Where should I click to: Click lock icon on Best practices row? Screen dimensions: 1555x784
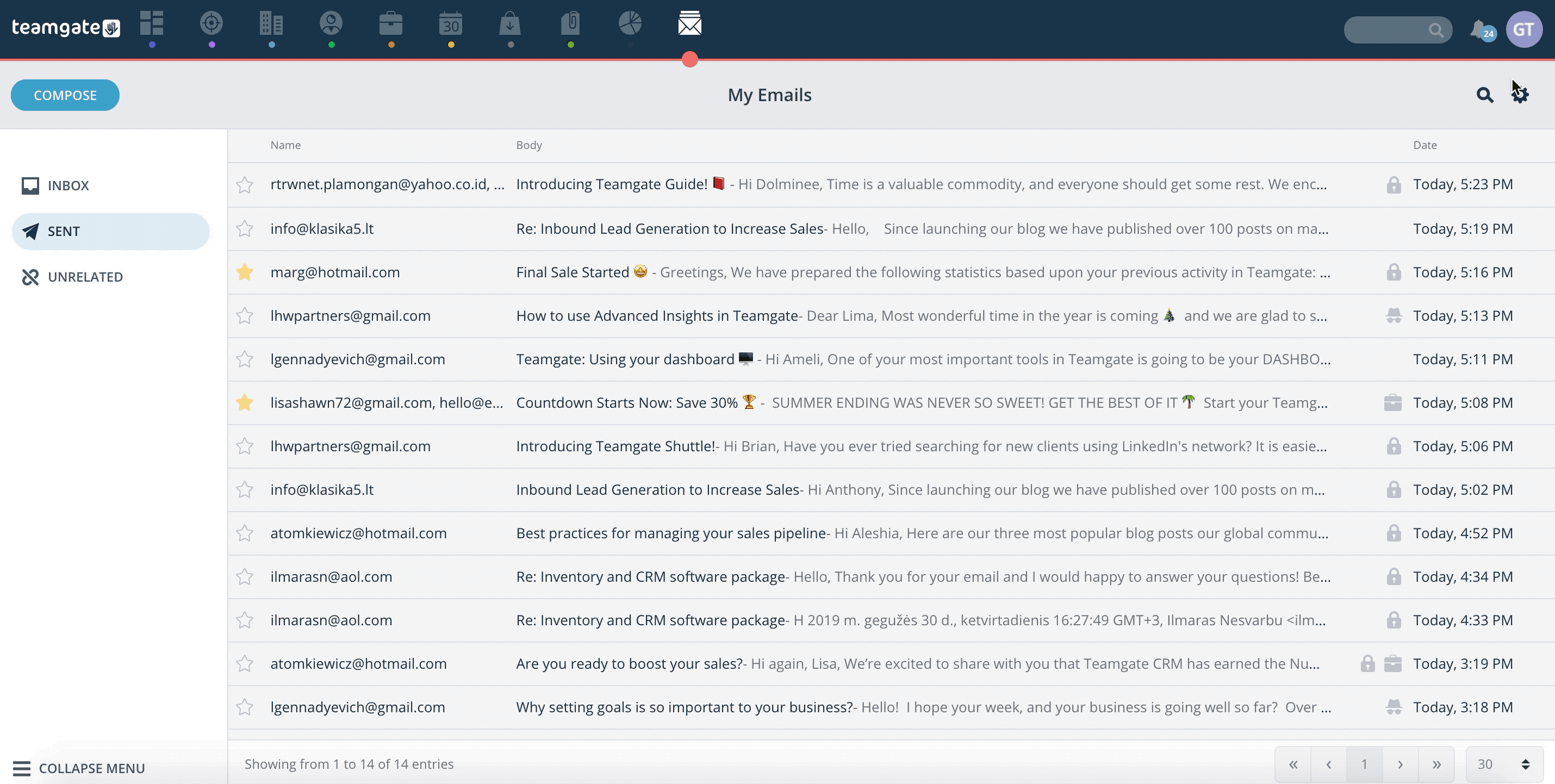point(1393,533)
